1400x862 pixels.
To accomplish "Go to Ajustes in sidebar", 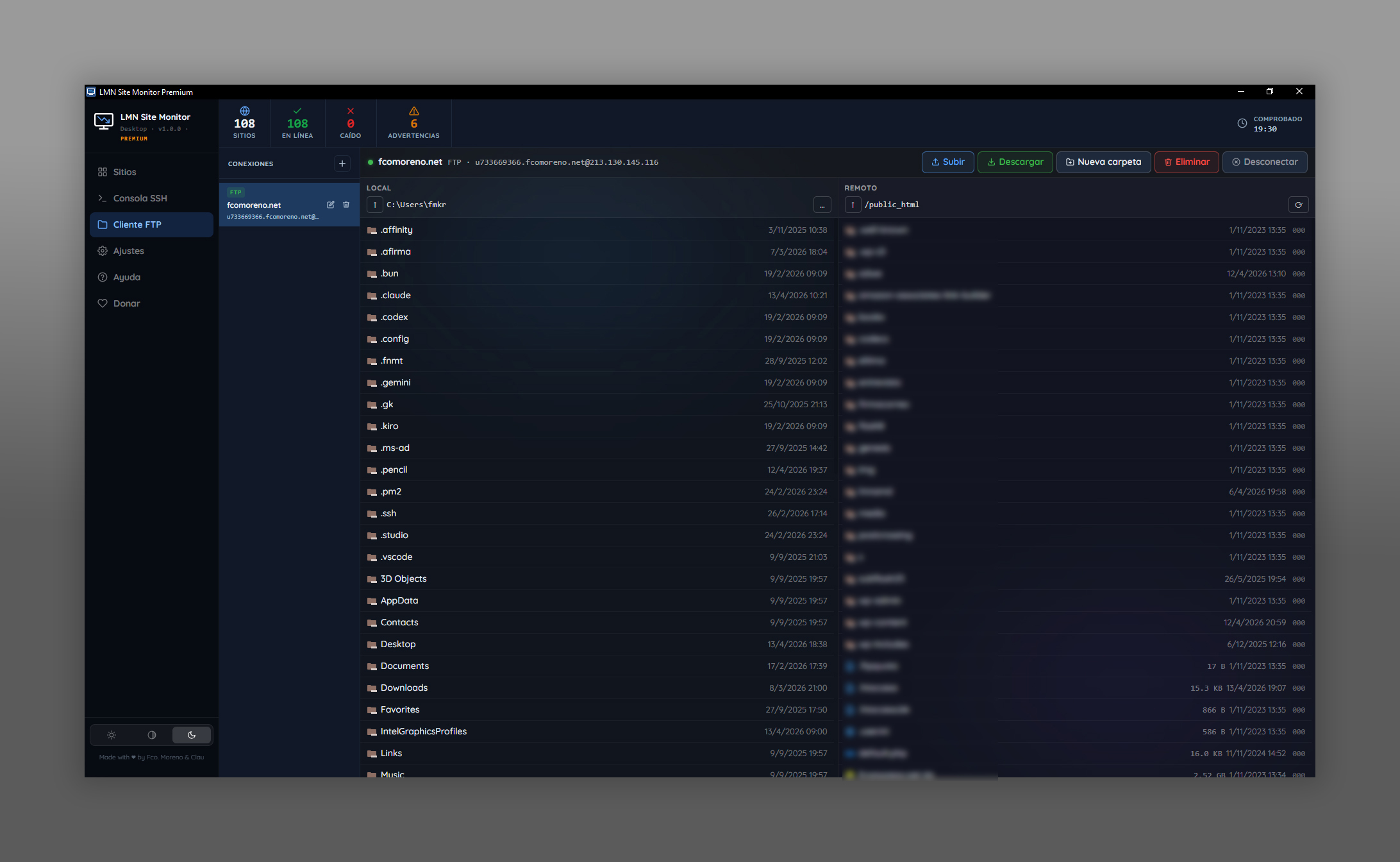I will tap(128, 251).
